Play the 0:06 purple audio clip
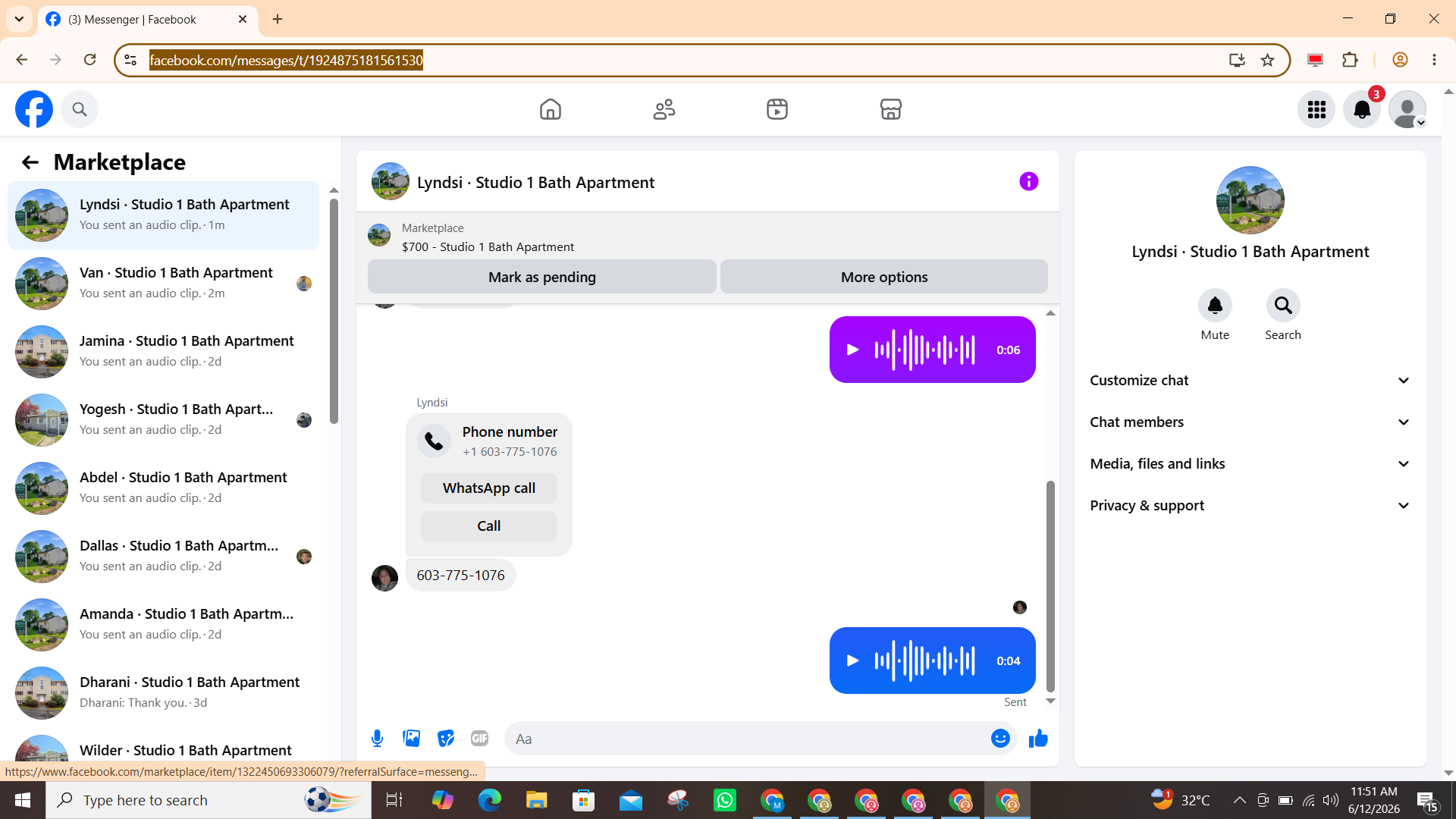The width and height of the screenshot is (1456, 819). pos(852,350)
